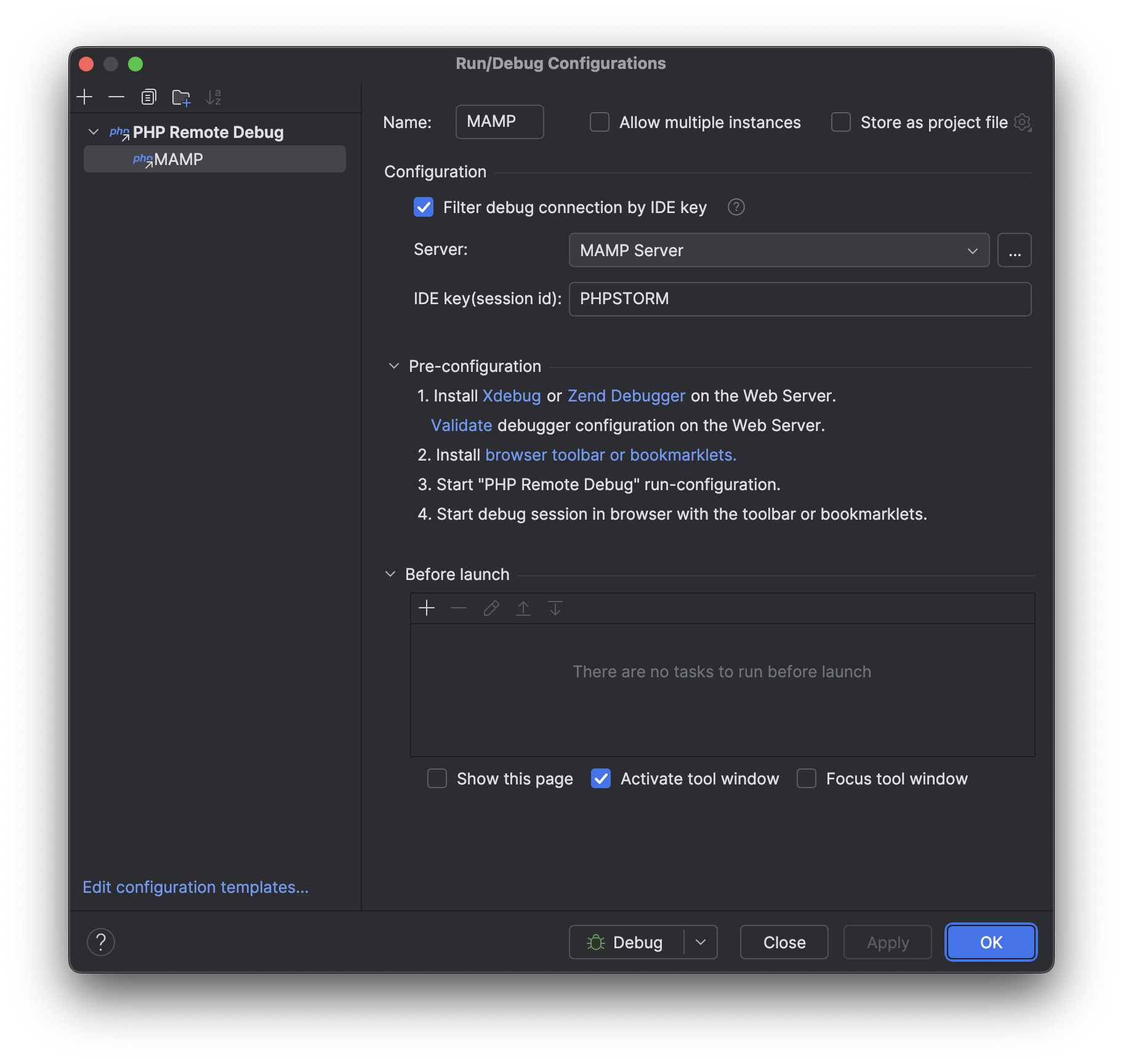This screenshot has width=1123, height=1064.
Task: Uncheck Filter debug connection by IDE key
Action: click(x=424, y=208)
